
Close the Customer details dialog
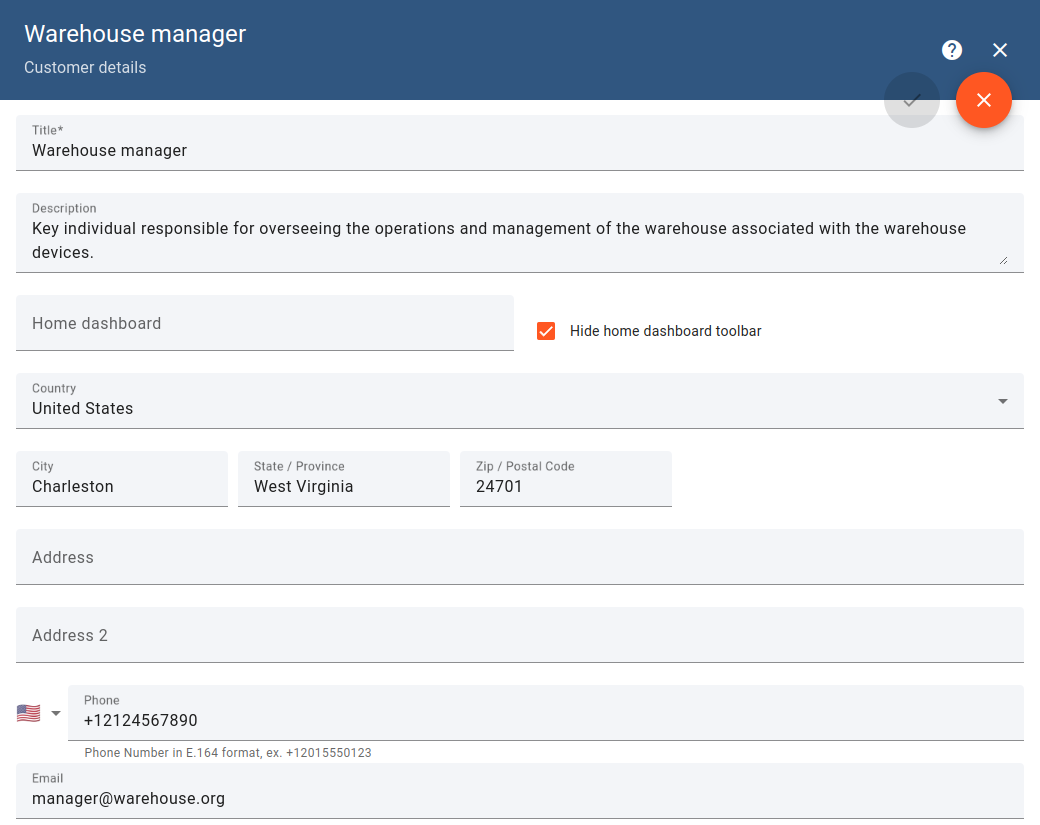click(1000, 50)
